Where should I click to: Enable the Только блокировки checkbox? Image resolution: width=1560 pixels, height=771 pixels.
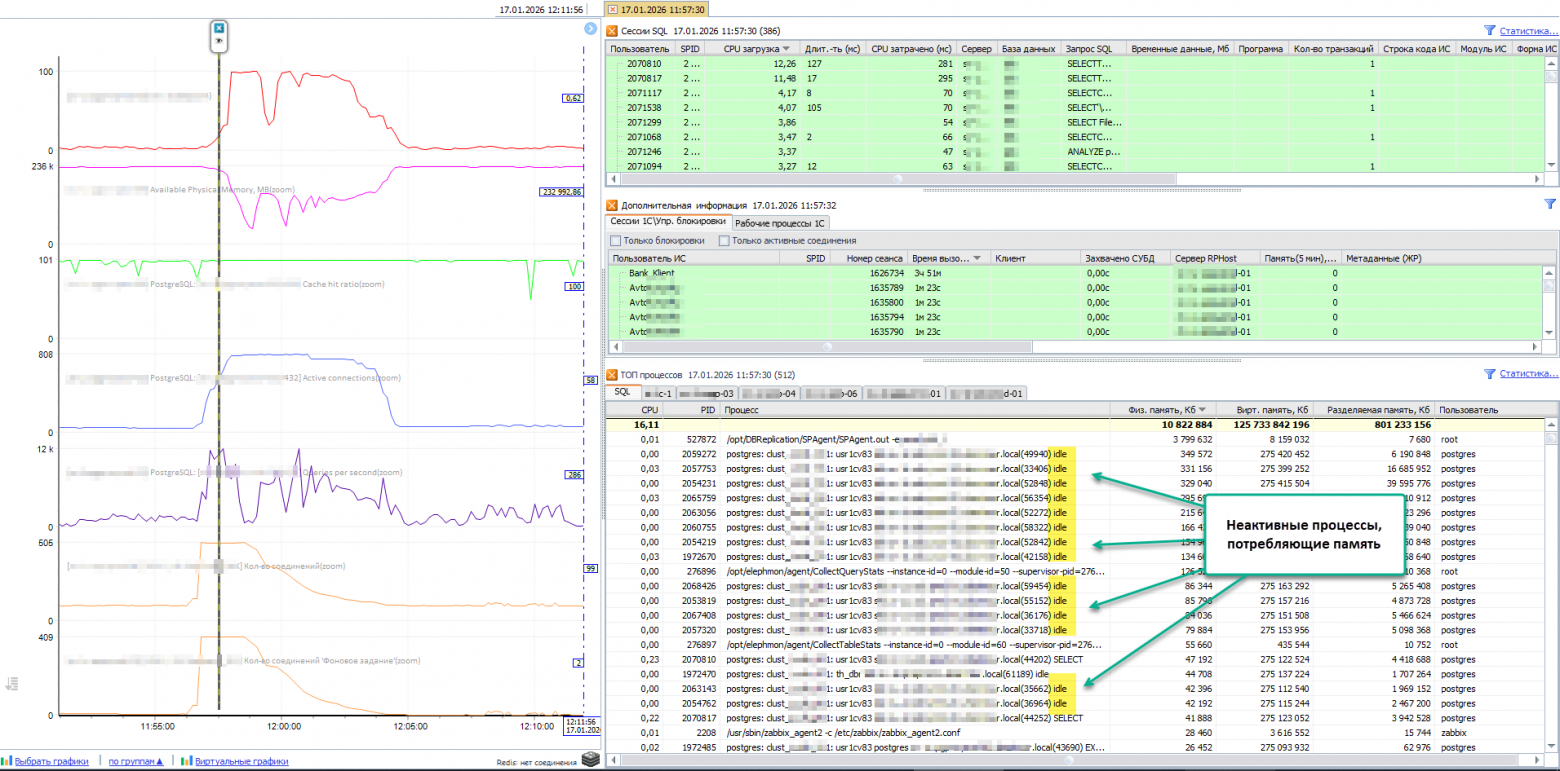[614, 240]
